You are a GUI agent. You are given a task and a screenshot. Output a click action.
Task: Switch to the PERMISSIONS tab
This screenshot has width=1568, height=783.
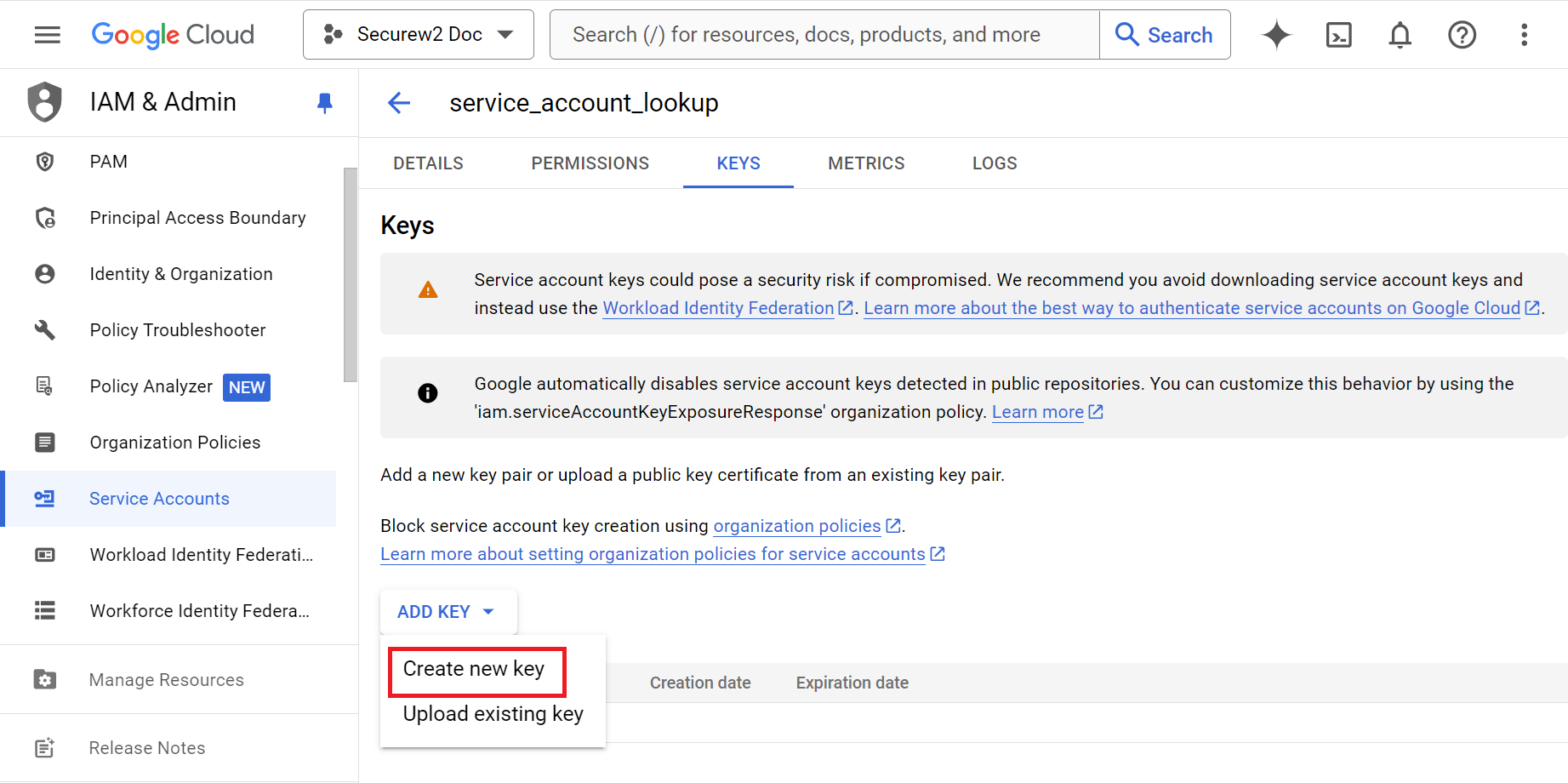pos(590,163)
